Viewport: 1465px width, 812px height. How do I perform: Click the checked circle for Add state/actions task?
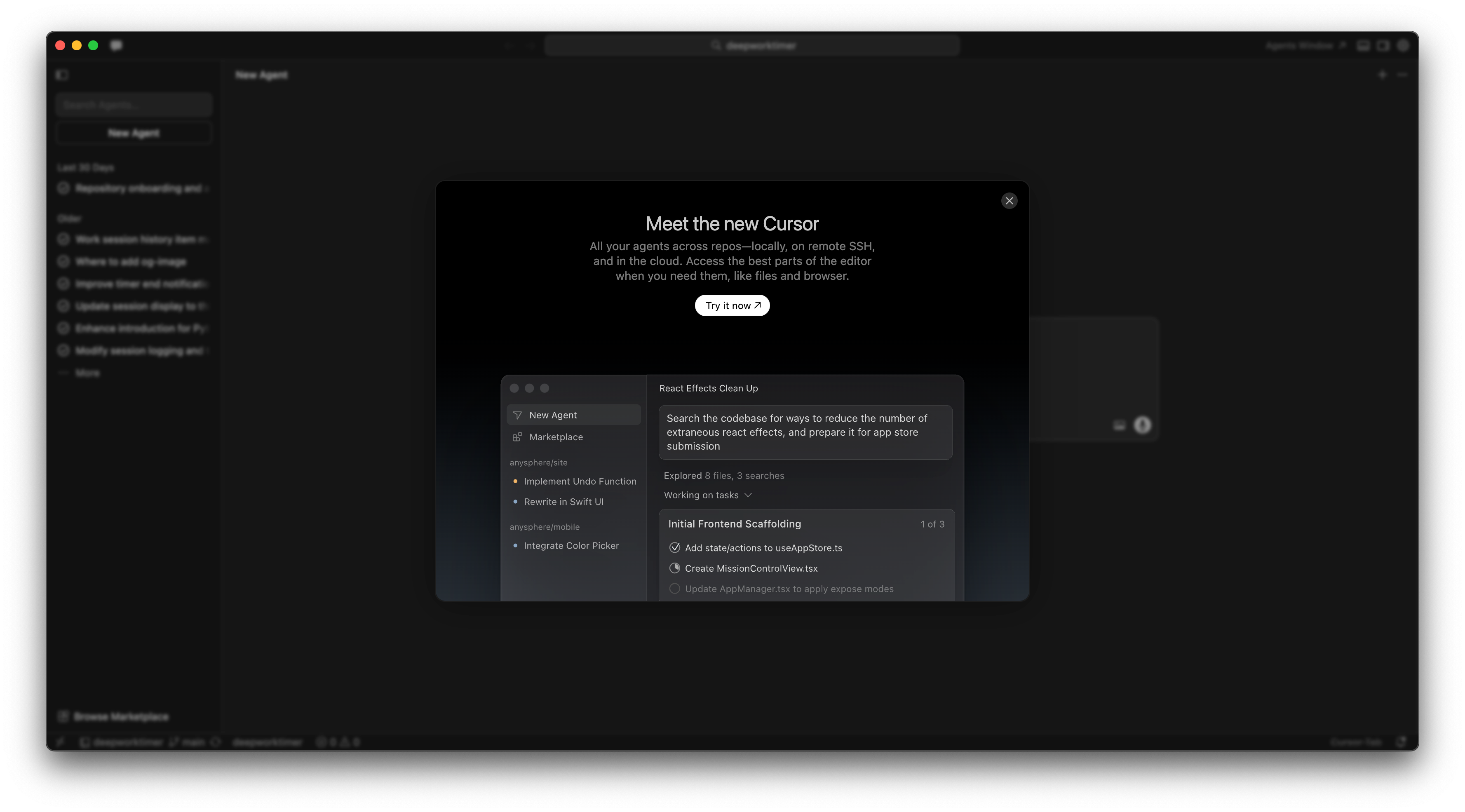674,548
